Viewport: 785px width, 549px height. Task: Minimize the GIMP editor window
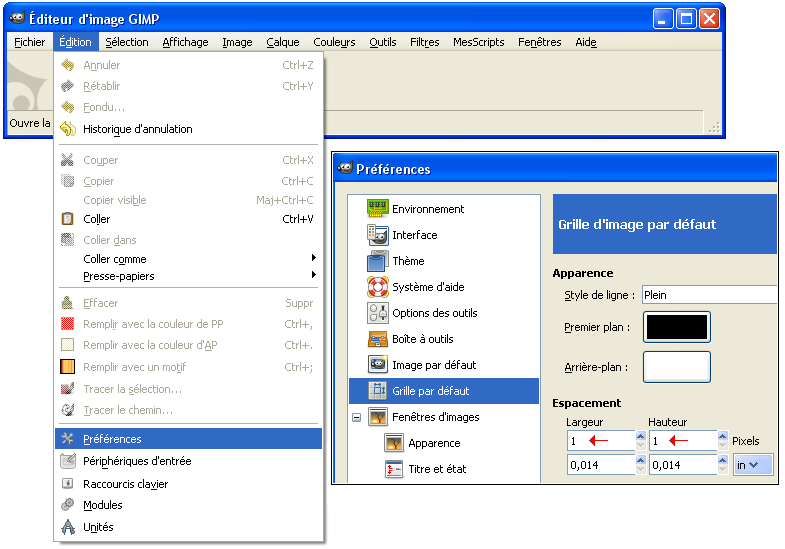coord(663,19)
